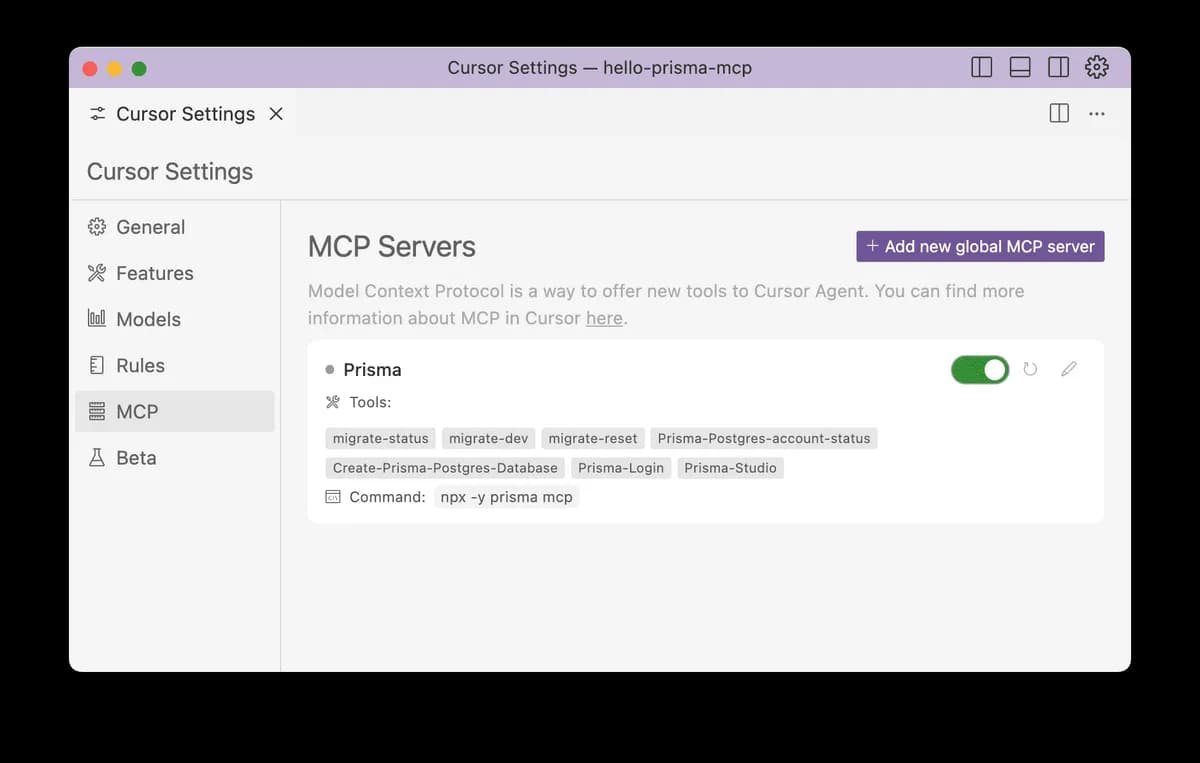Edit the Prisma server with pencil icon
The width and height of the screenshot is (1200, 763).
click(1069, 369)
